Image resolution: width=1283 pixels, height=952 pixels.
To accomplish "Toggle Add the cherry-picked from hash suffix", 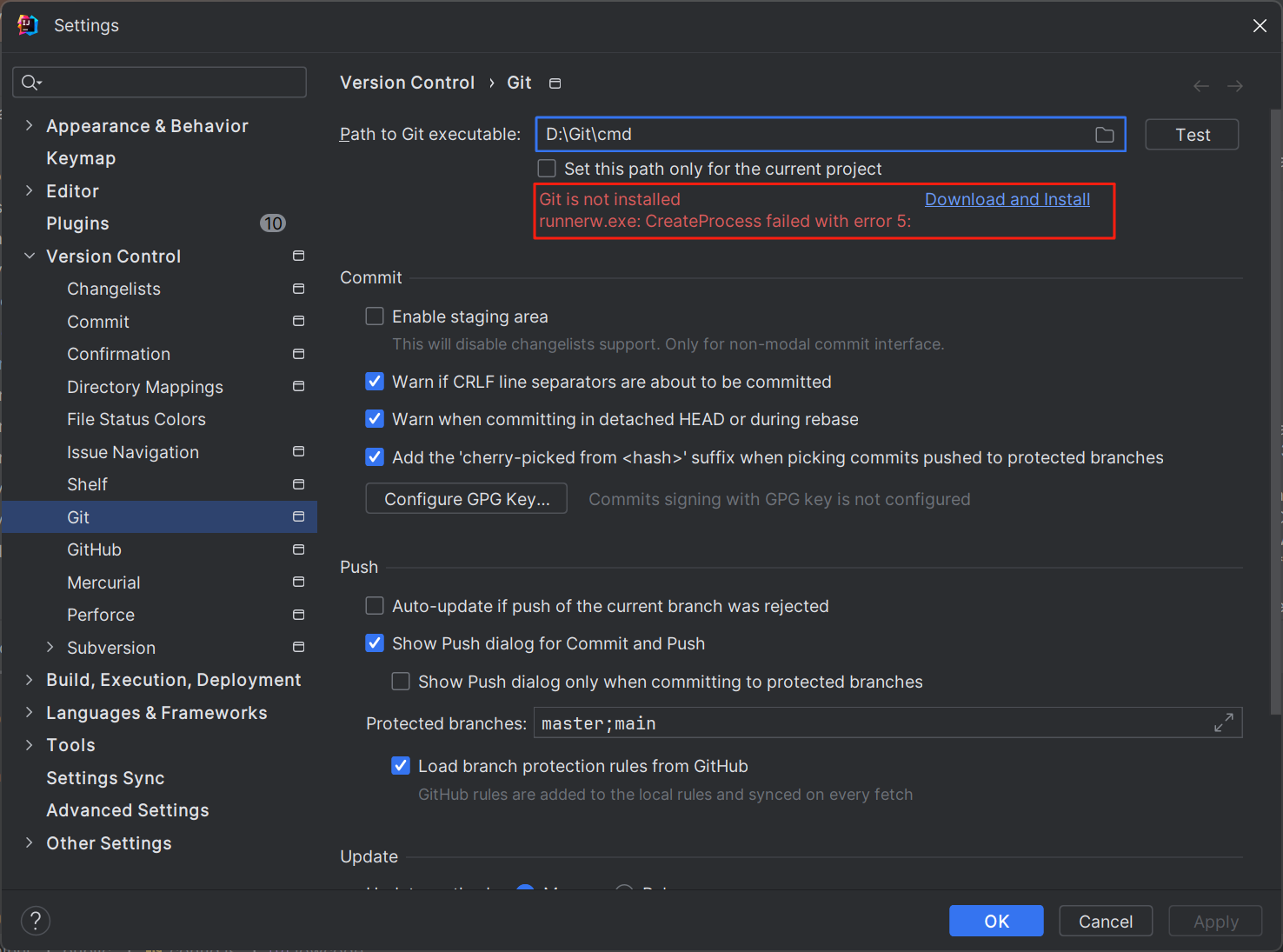I will (x=375, y=456).
